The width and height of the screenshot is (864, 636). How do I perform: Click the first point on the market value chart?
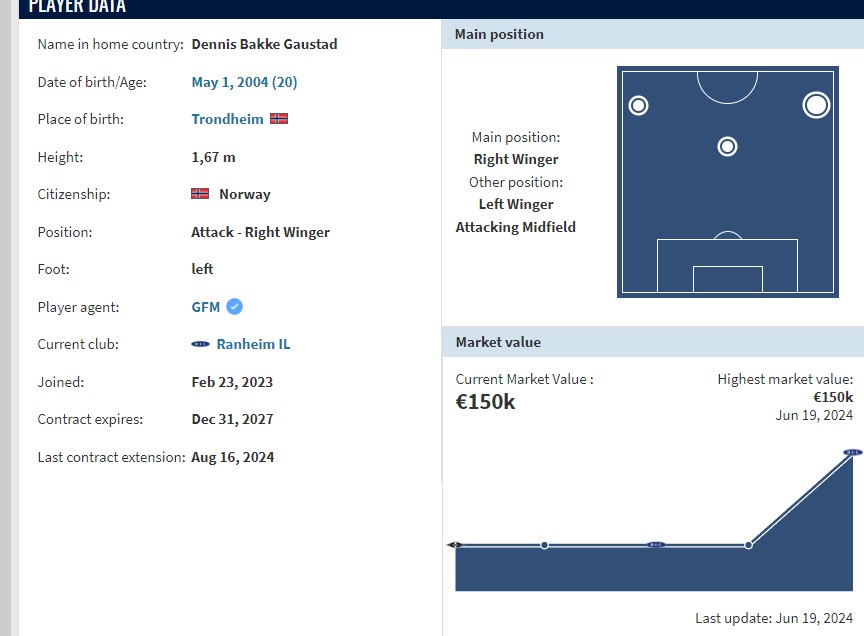[455, 545]
